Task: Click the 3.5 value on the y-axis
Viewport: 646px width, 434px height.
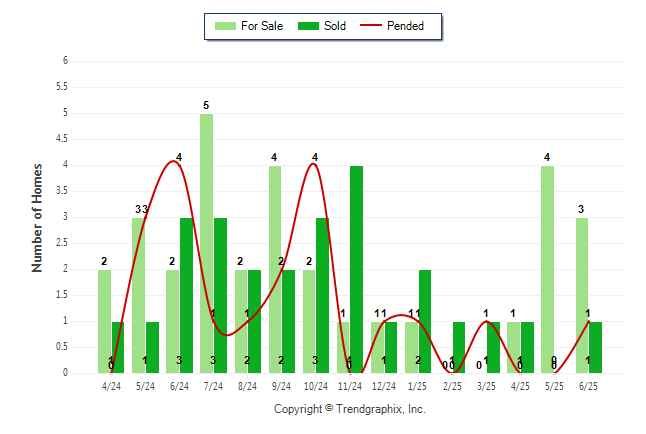Action: 62,191
